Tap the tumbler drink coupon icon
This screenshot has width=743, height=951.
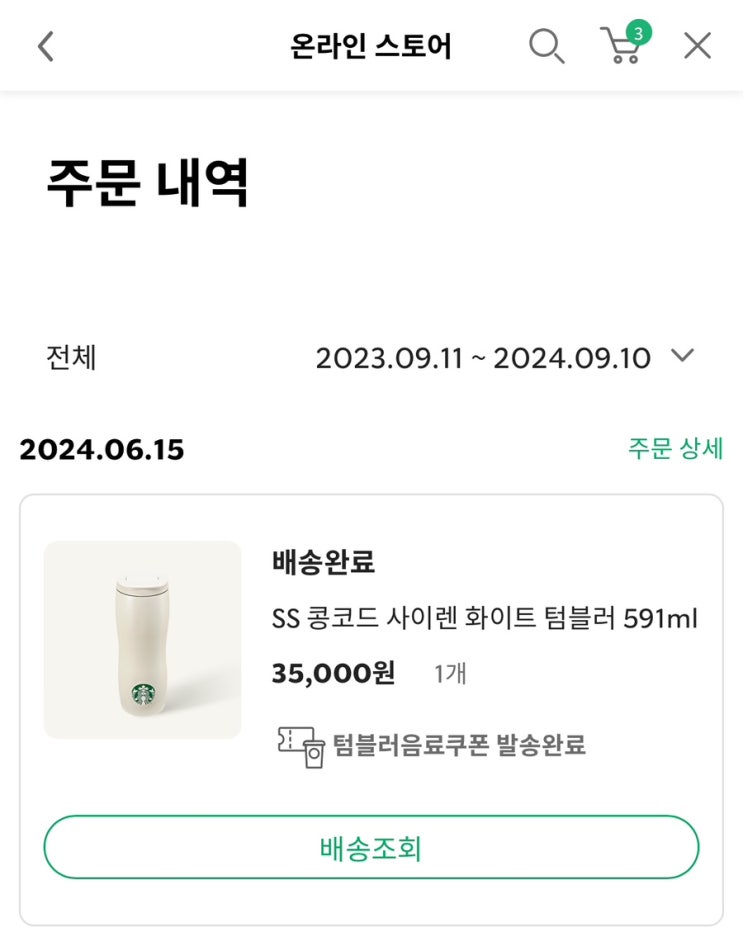301,746
